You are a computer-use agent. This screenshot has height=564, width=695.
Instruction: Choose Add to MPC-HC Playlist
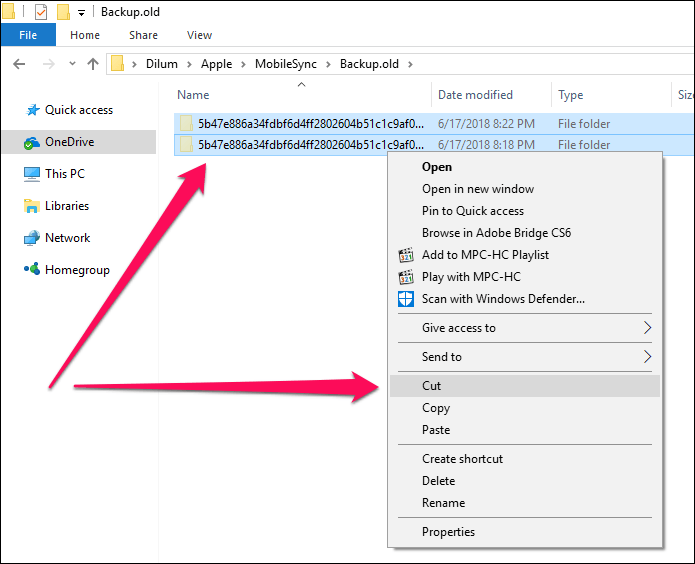point(525,255)
